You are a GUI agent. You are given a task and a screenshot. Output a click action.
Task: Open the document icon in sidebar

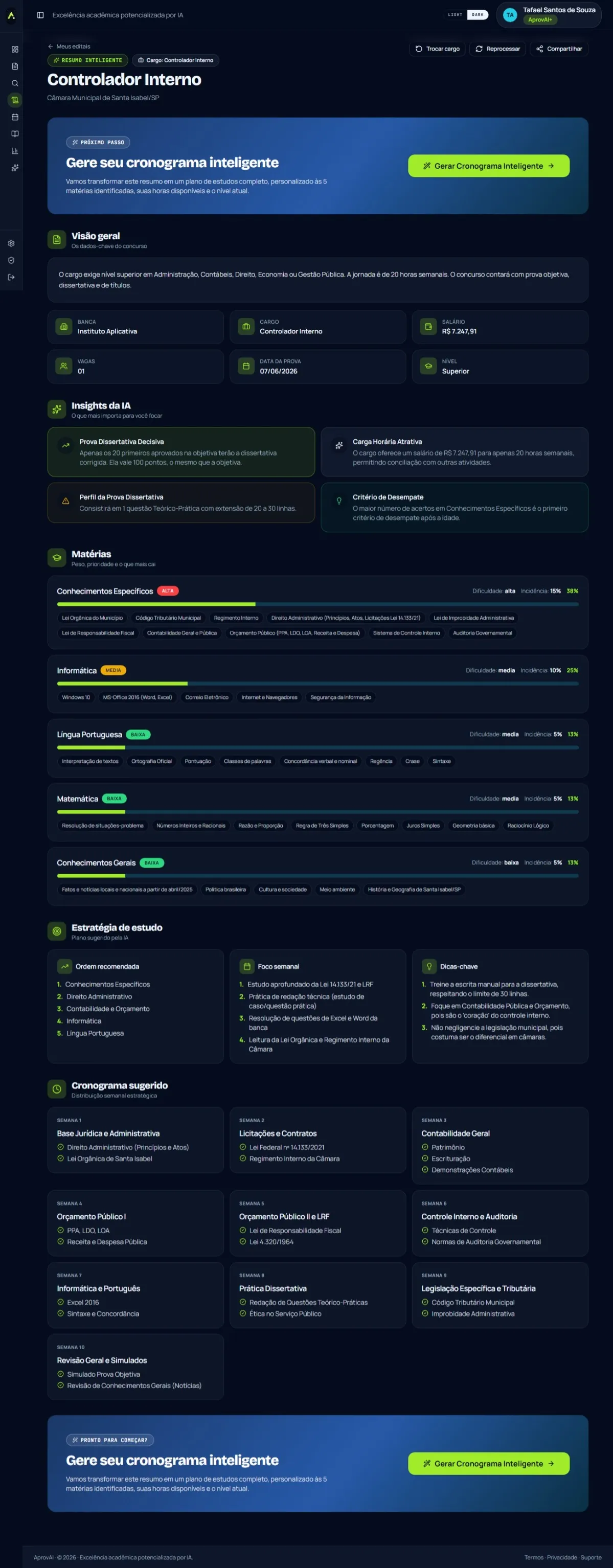15,66
